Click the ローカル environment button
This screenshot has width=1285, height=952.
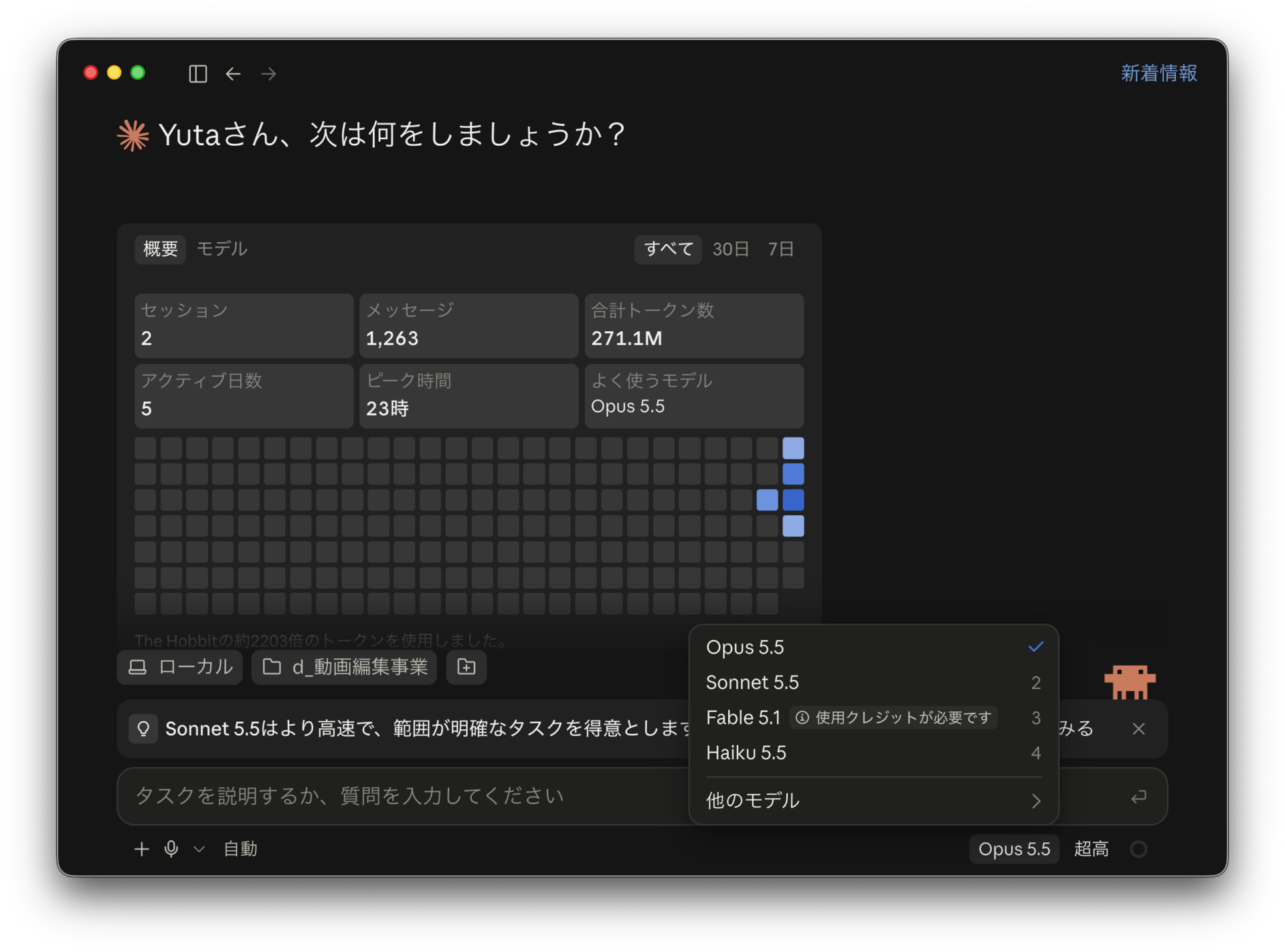(x=180, y=667)
